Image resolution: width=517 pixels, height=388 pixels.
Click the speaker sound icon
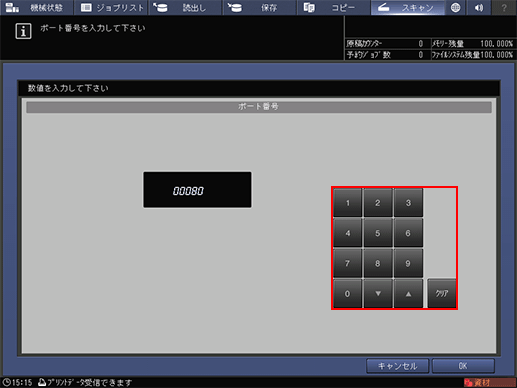tap(479, 8)
